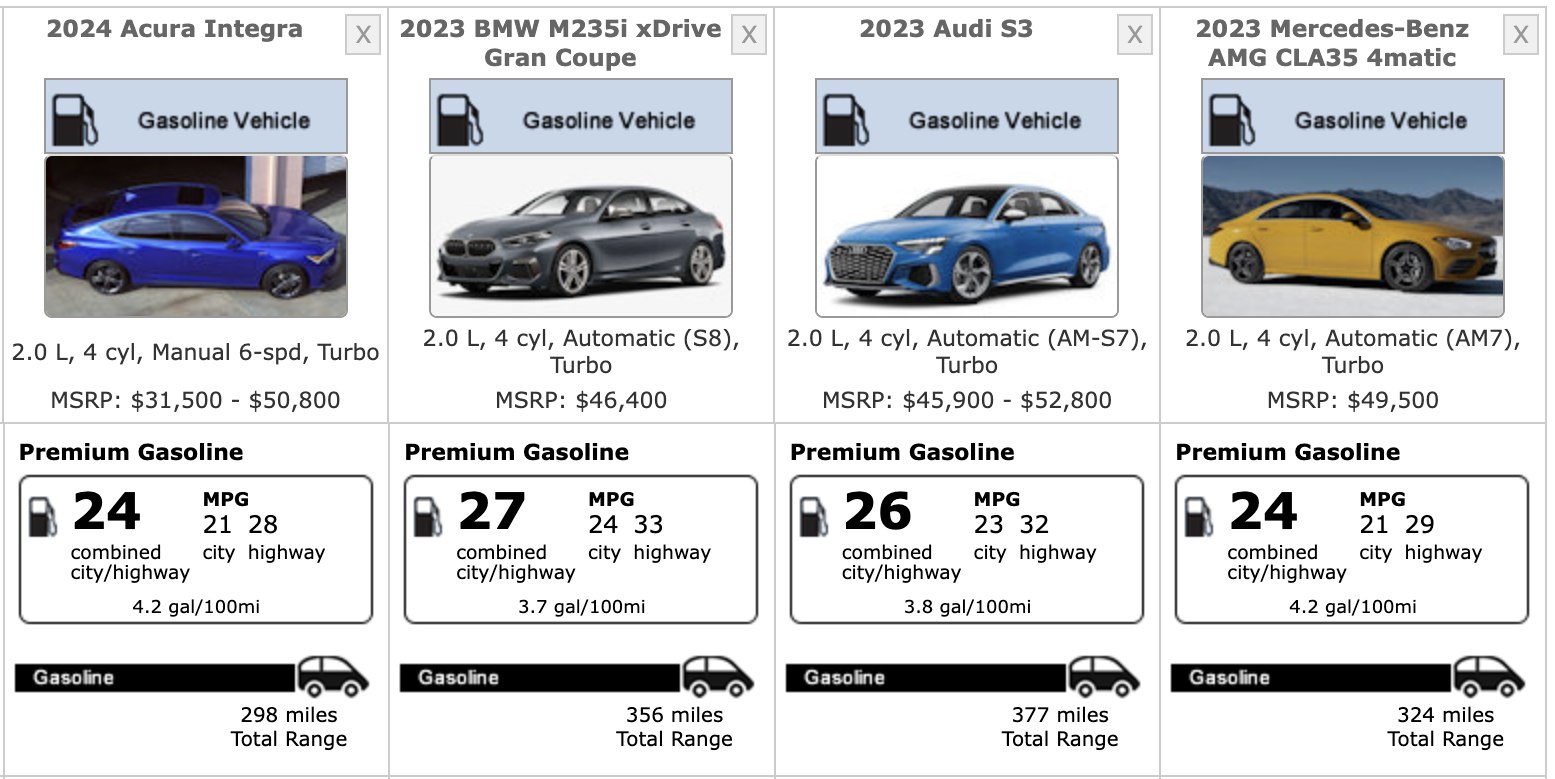Click the car icon above 377 miles range
The width and height of the screenshot is (1555, 779).
point(1104,677)
